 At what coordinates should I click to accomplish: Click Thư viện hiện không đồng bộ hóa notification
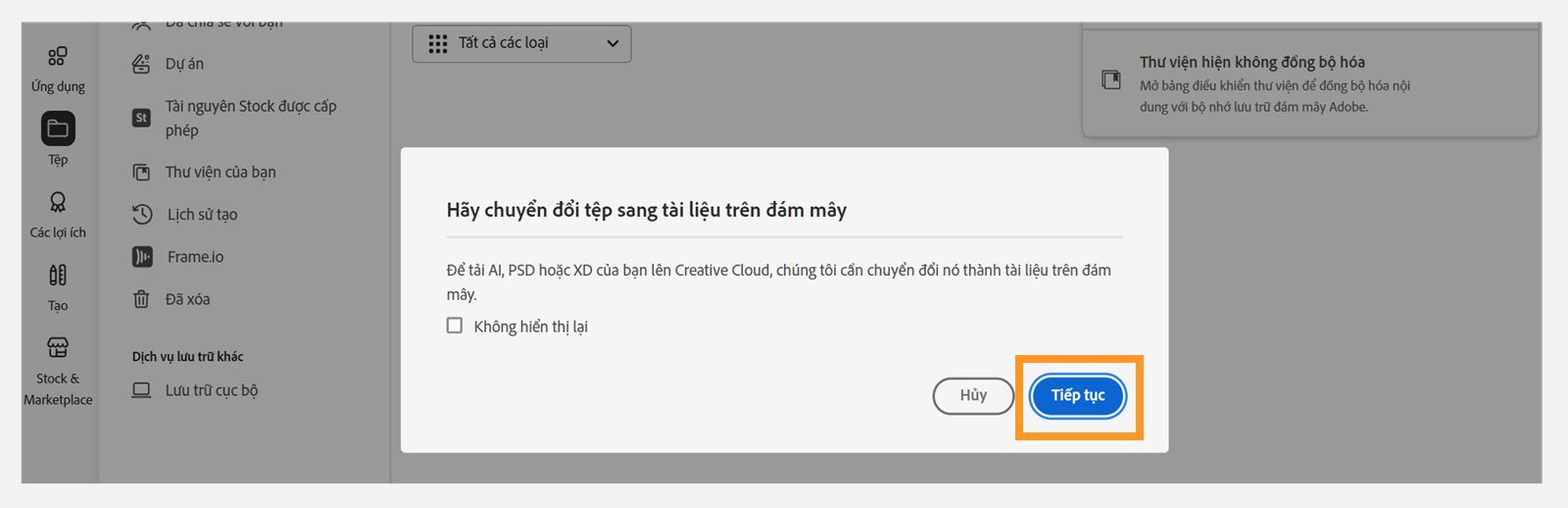pyautogui.click(x=1310, y=83)
